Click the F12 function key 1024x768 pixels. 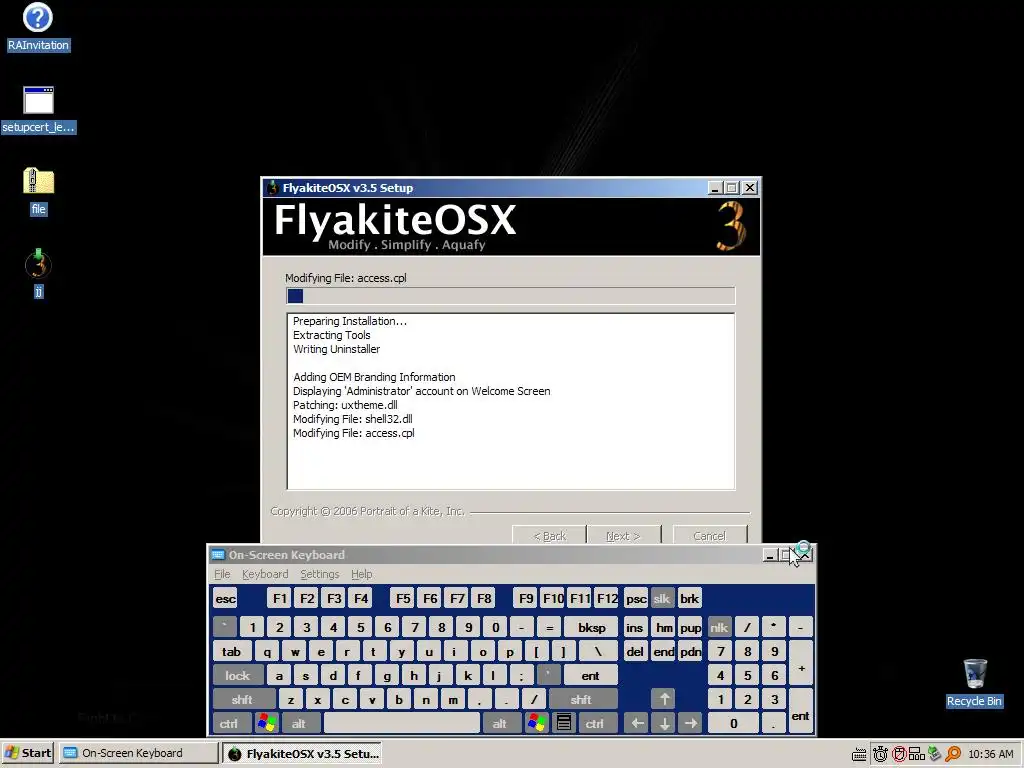607,598
